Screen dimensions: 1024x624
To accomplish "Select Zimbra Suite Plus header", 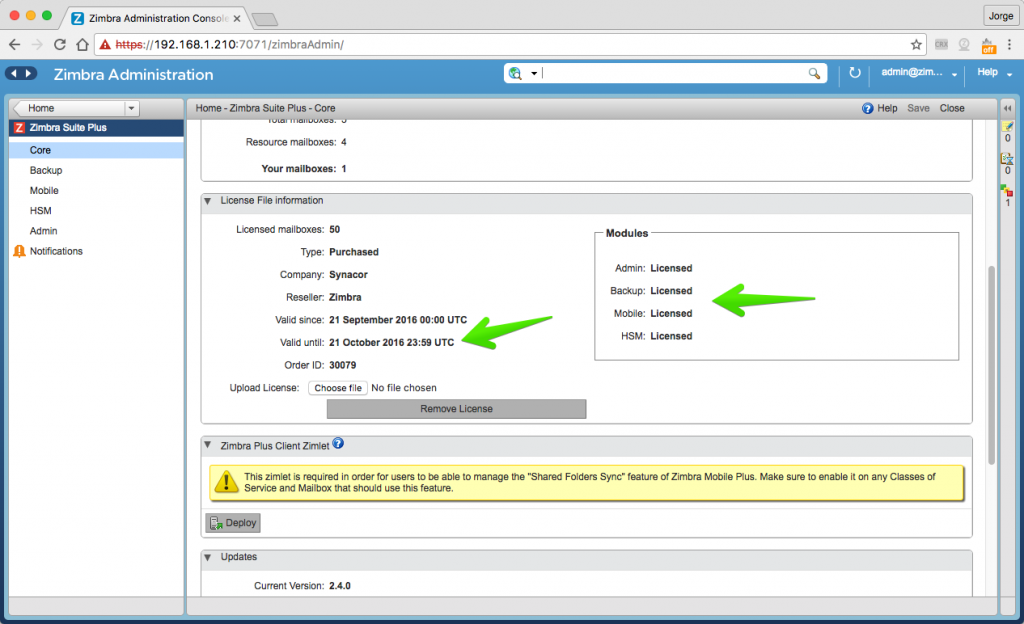I will point(96,128).
